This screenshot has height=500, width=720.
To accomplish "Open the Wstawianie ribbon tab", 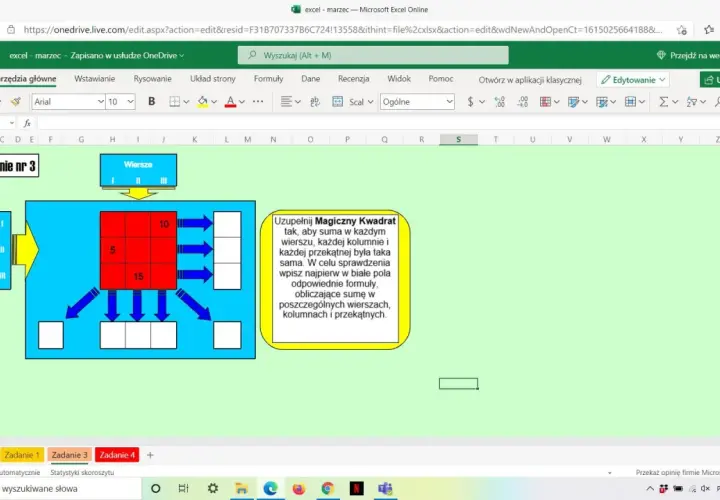I will (95, 79).
